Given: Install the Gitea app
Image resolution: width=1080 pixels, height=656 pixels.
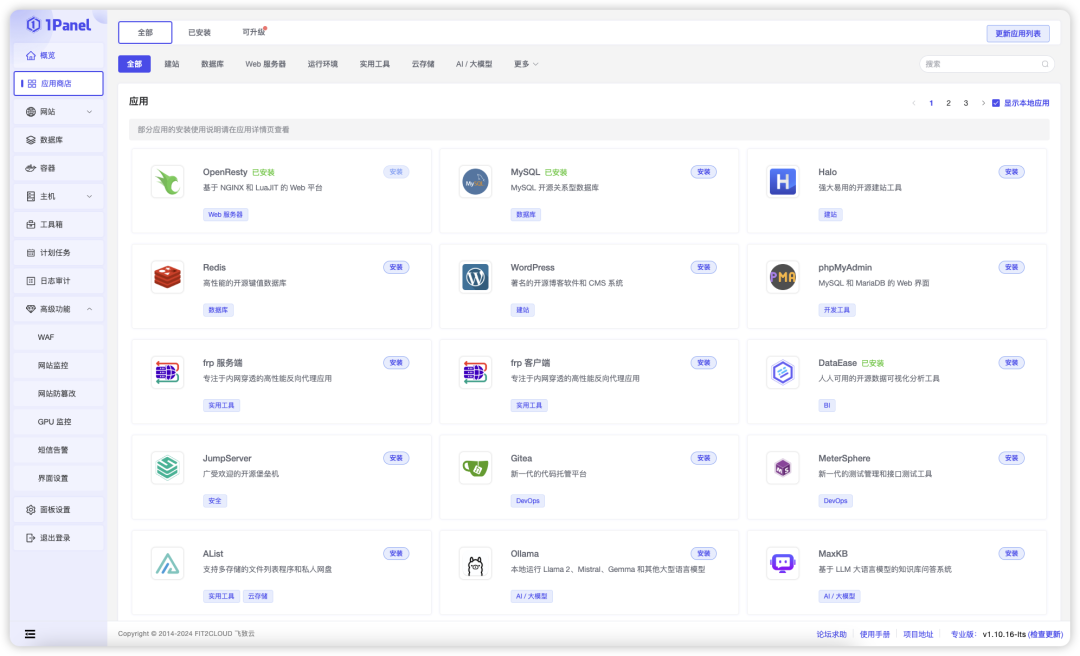Looking at the screenshot, I should (x=703, y=458).
